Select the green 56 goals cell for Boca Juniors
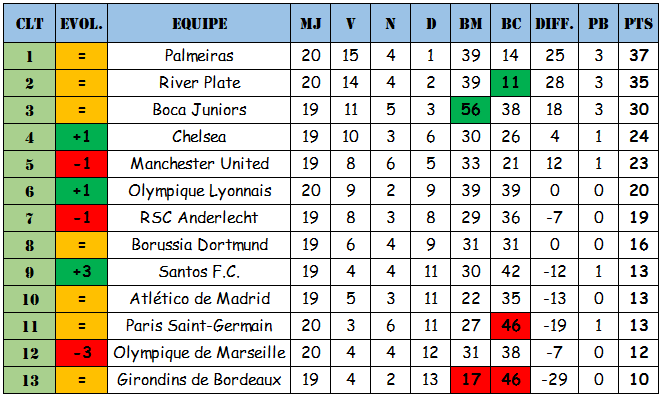This screenshot has height=399, width=663. click(x=470, y=110)
